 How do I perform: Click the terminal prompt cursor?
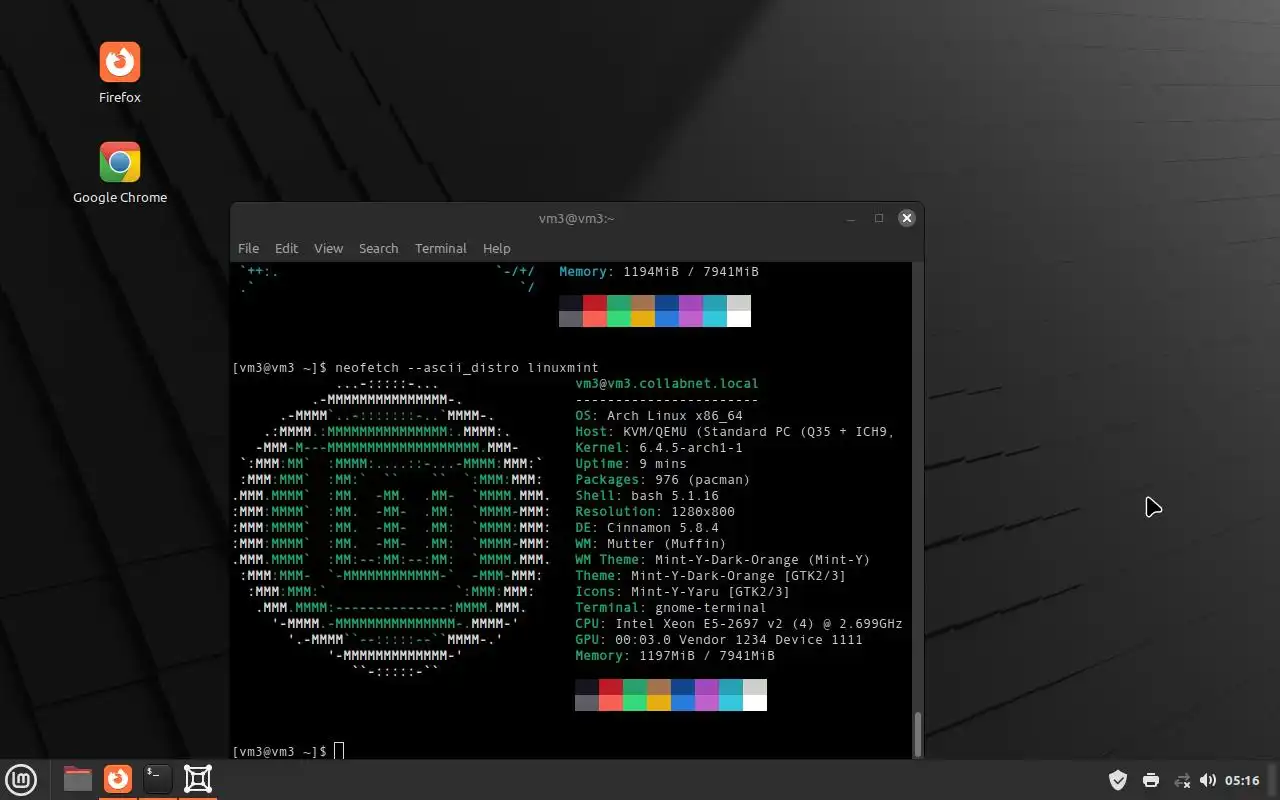[x=339, y=751]
